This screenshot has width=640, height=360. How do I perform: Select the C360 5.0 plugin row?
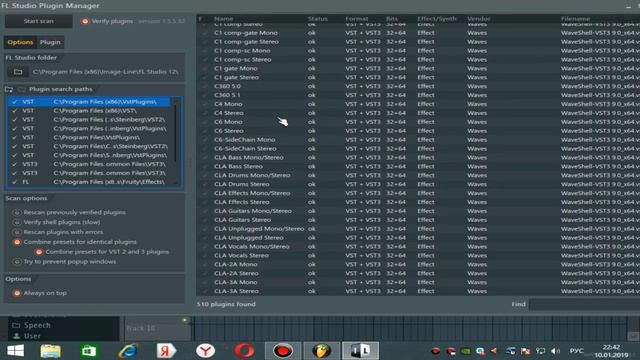(x=418, y=86)
